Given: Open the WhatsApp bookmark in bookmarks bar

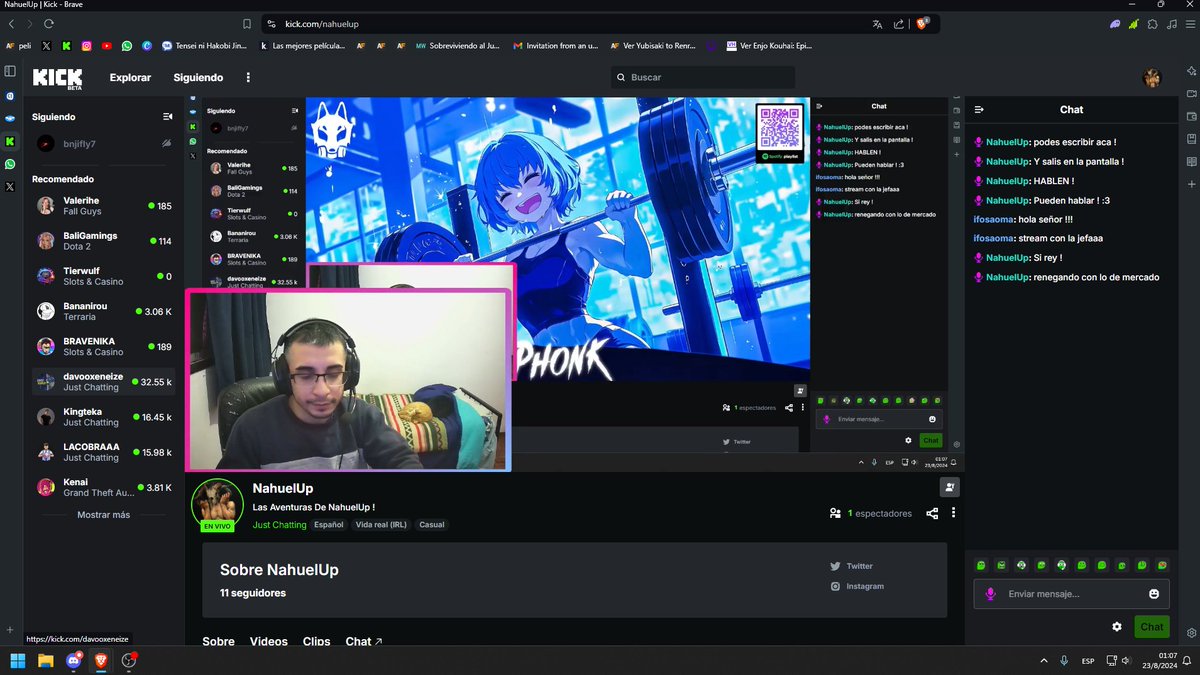Looking at the screenshot, I should coord(127,45).
